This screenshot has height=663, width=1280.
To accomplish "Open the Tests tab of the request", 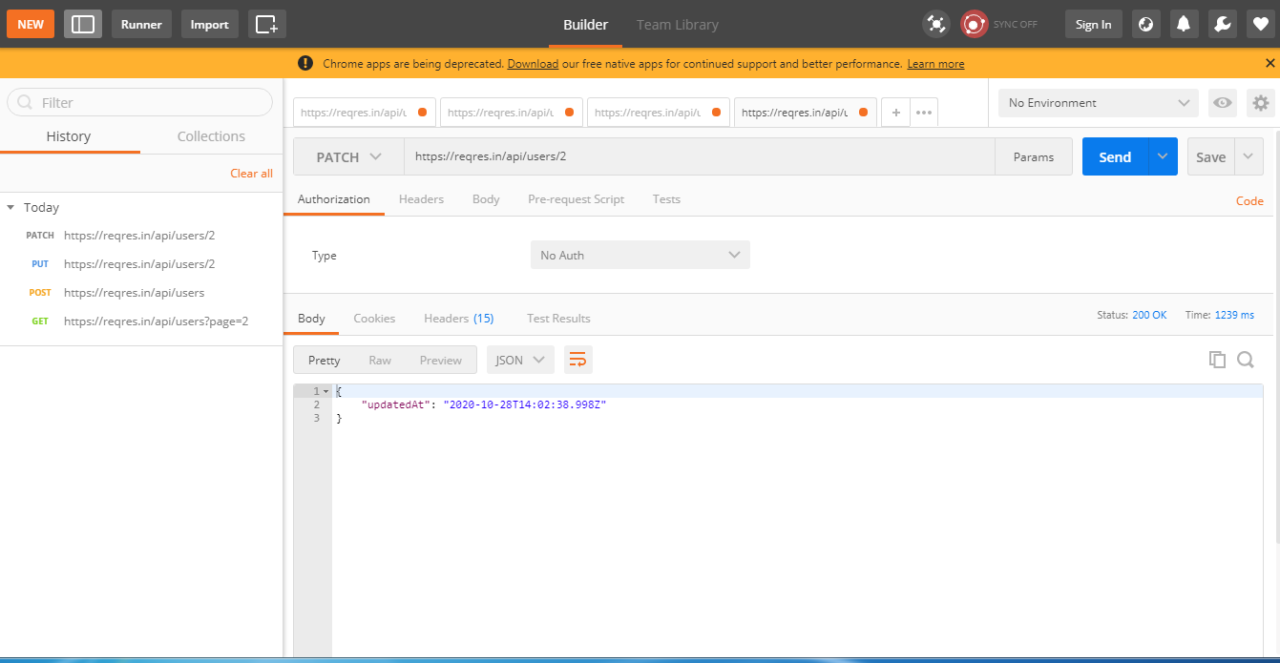I will click(x=666, y=199).
